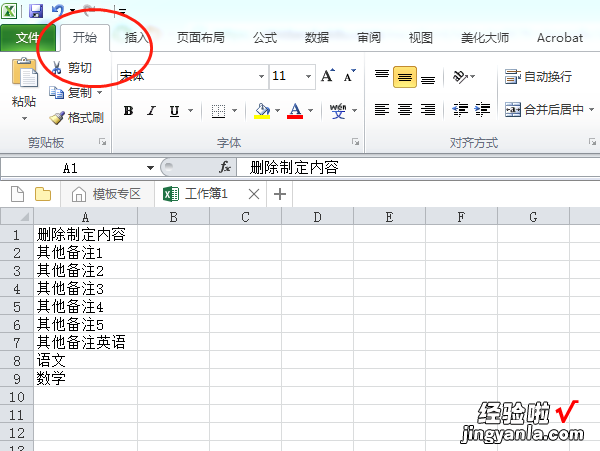
Task: Click the phonetic guide wén icon
Action: click(x=338, y=111)
